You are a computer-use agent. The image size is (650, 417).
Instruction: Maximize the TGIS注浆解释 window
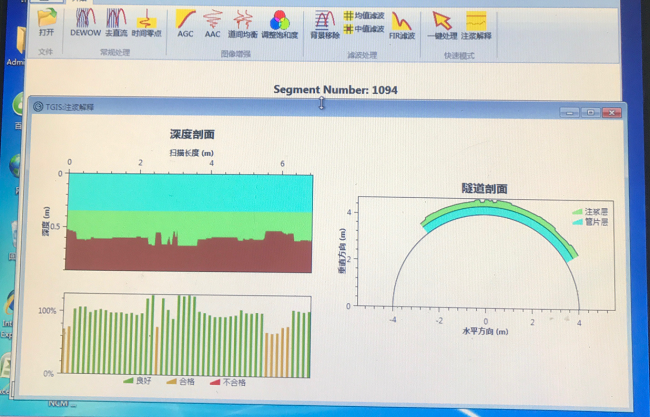click(591, 112)
